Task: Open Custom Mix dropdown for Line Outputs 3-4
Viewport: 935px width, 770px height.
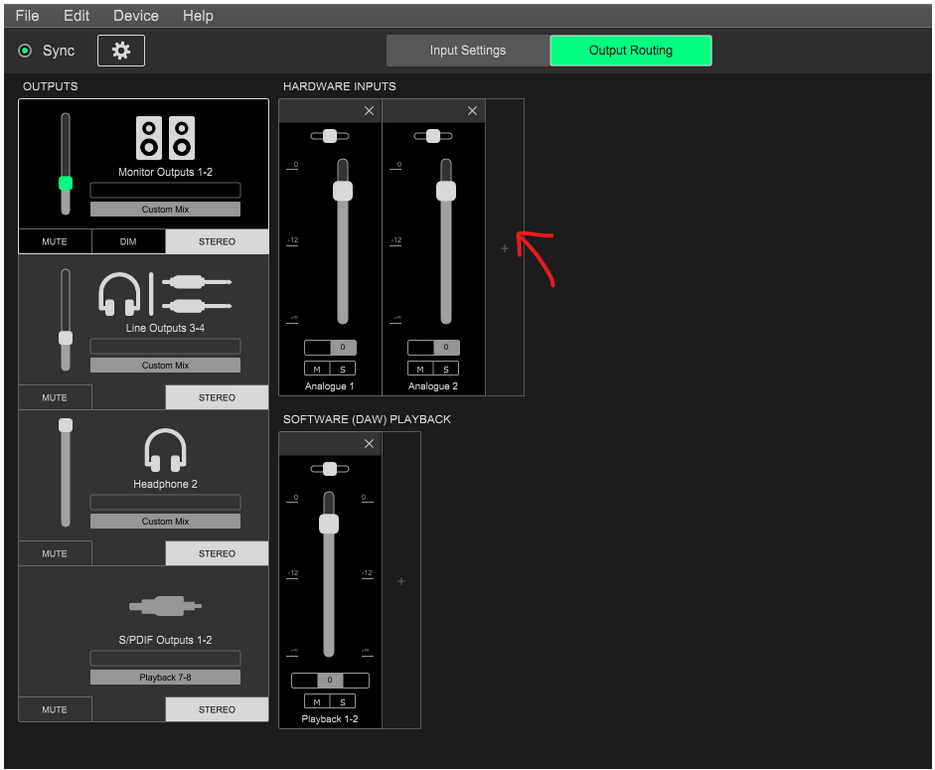Action: 165,366
